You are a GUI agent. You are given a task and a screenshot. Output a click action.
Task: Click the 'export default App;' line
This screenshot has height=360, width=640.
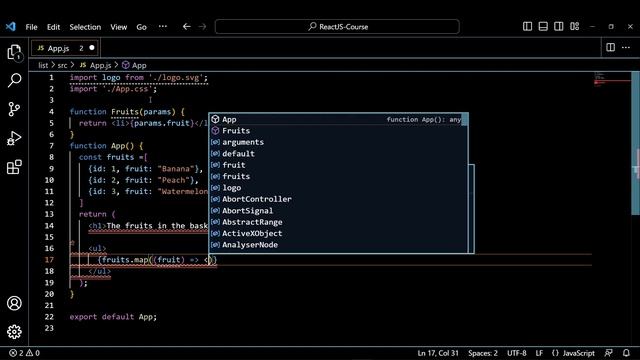(113, 317)
